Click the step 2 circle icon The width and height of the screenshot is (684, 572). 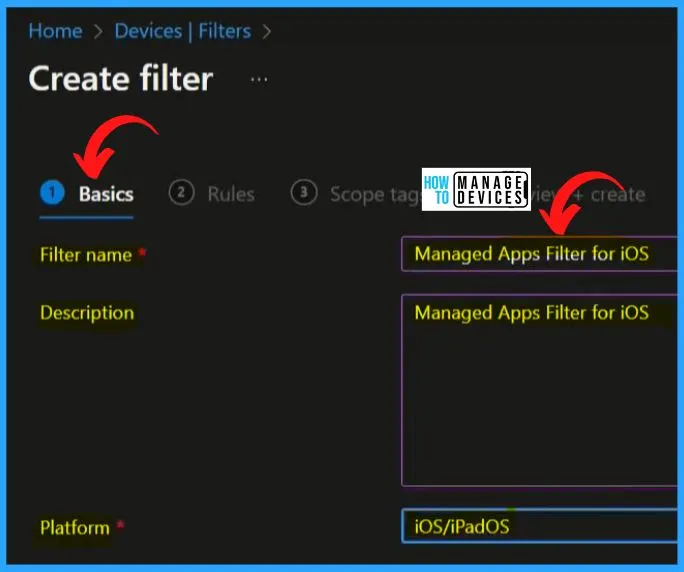(181, 193)
